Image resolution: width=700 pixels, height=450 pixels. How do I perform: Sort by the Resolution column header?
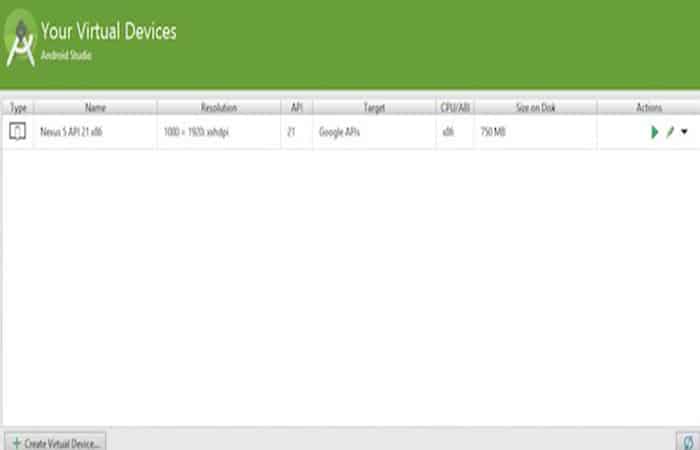pos(219,108)
